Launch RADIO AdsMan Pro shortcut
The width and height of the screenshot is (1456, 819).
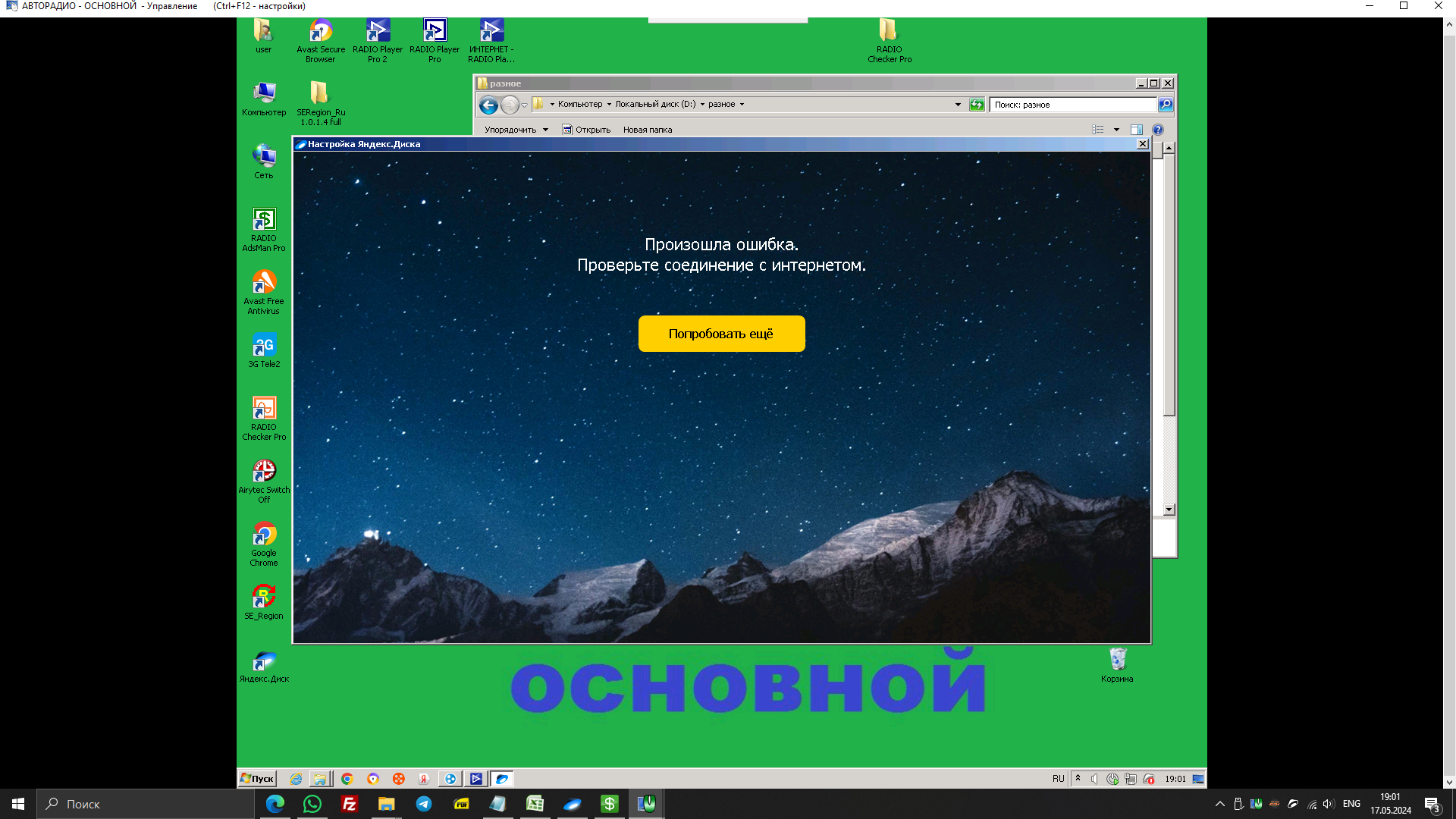[264, 230]
